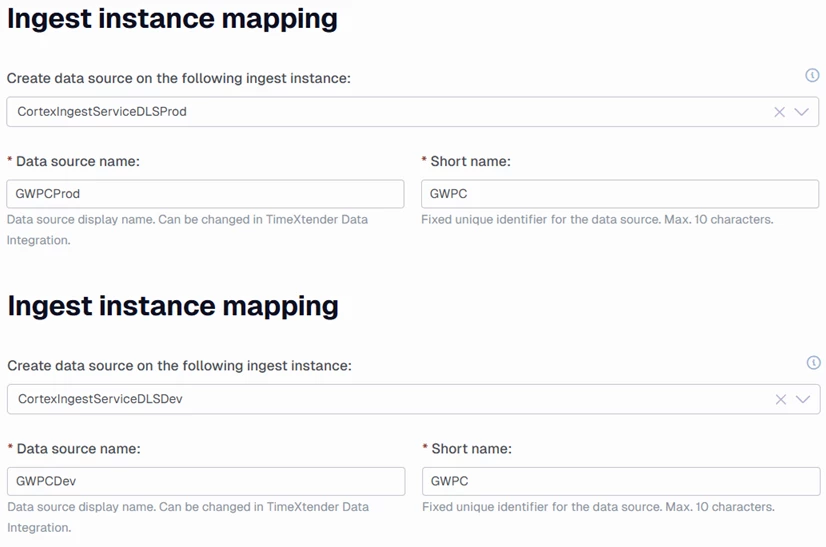Expand the CortexIngestServiceDLSDev dropdown chevron
Screen dimensions: 826x547
pyautogui.click(x=803, y=399)
